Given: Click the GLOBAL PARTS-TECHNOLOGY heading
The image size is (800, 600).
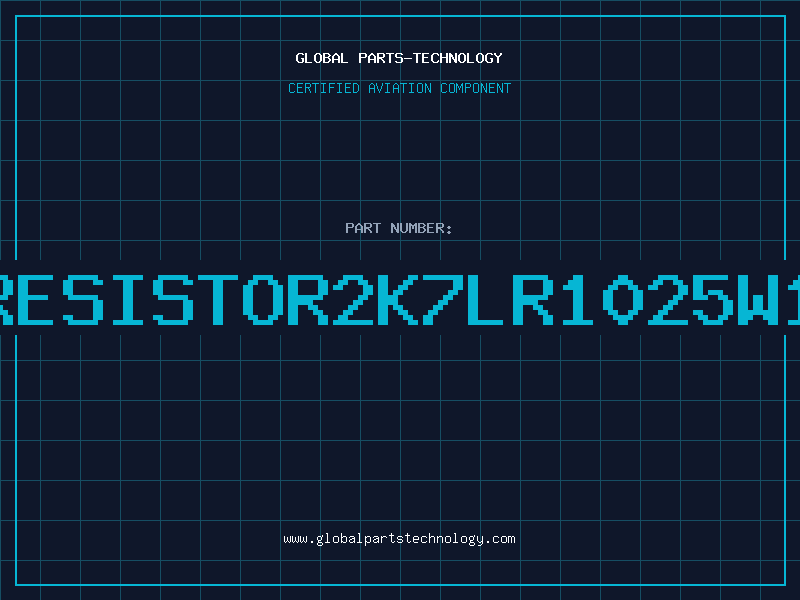Looking at the screenshot, I should 399,58.
